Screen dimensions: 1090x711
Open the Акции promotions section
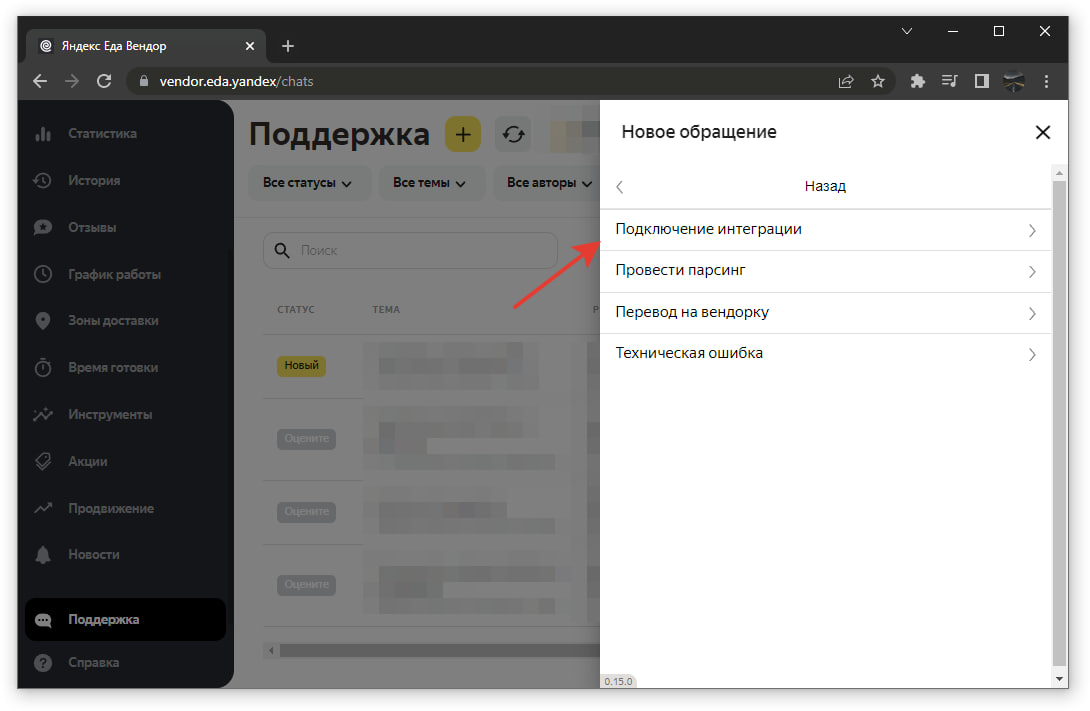88,461
